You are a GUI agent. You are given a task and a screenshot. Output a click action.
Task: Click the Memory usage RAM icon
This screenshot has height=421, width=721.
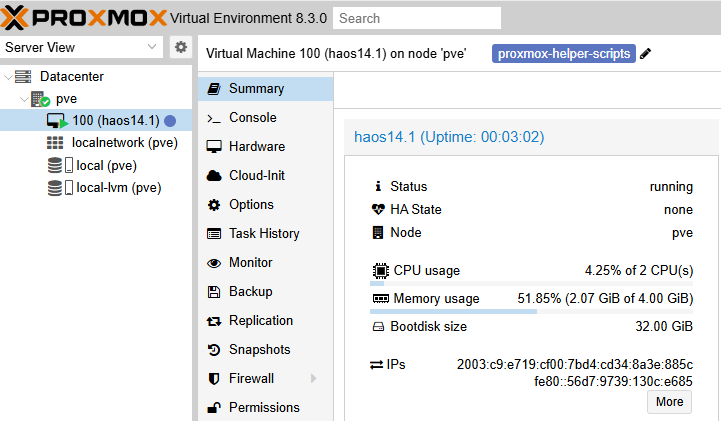pyautogui.click(x=380, y=299)
